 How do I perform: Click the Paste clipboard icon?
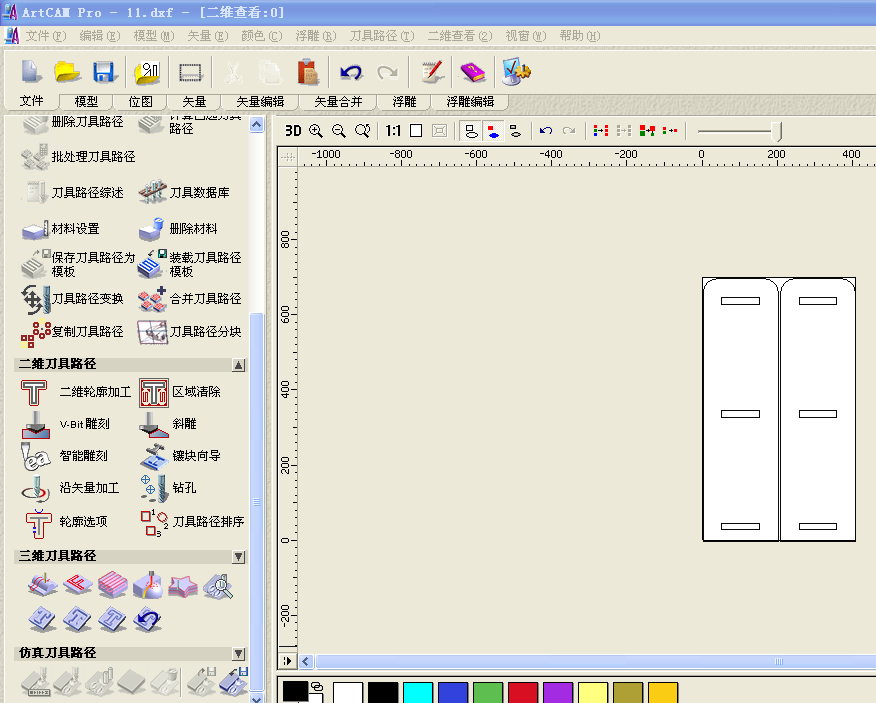point(307,72)
